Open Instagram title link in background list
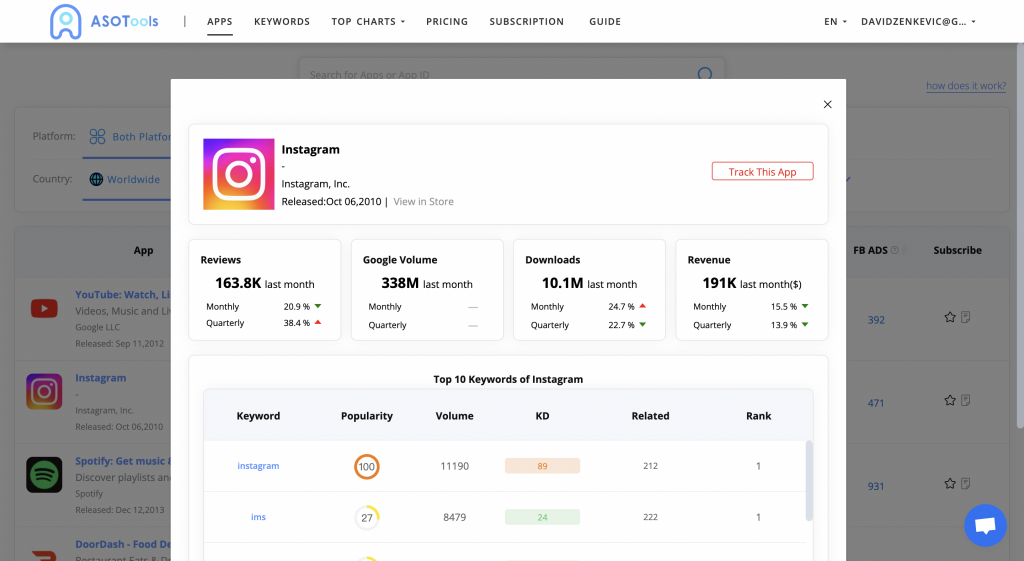The height and width of the screenshot is (561, 1024). 101,377
